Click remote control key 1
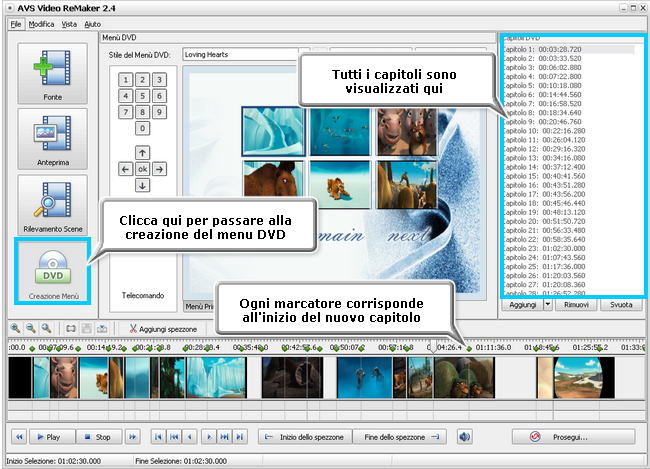The width and height of the screenshot is (650, 469). (126, 80)
